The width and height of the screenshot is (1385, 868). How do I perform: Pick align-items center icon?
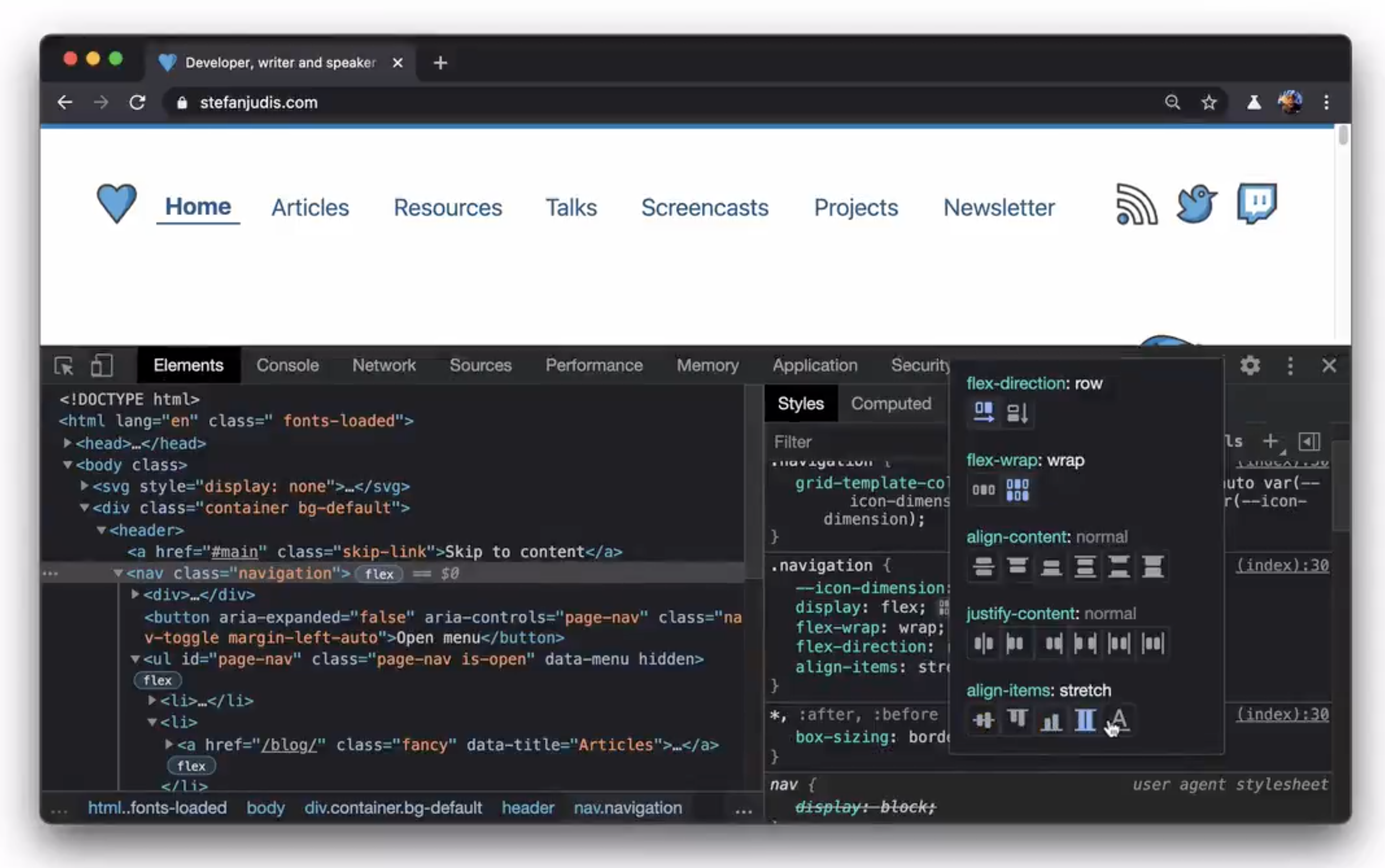(x=983, y=719)
